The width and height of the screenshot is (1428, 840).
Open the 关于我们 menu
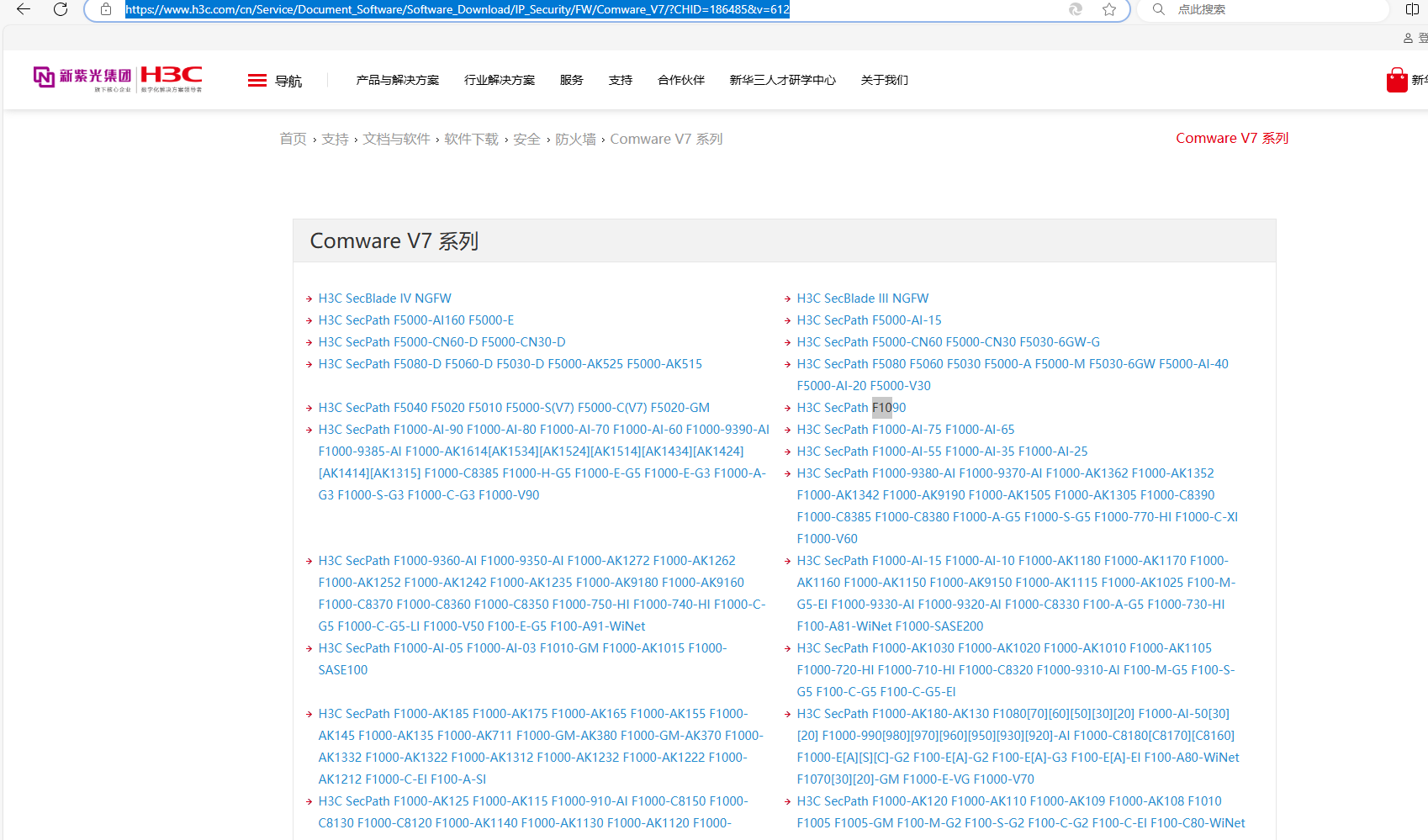(885, 80)
